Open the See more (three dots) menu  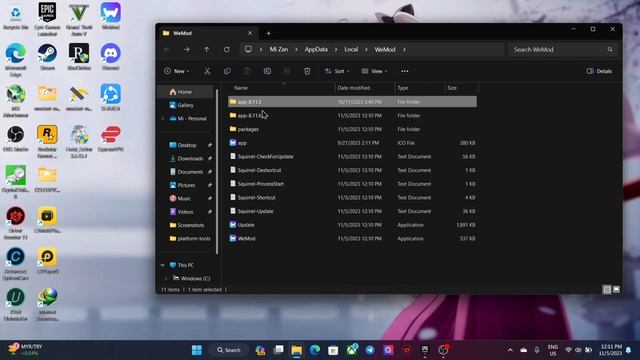[404, 71]
